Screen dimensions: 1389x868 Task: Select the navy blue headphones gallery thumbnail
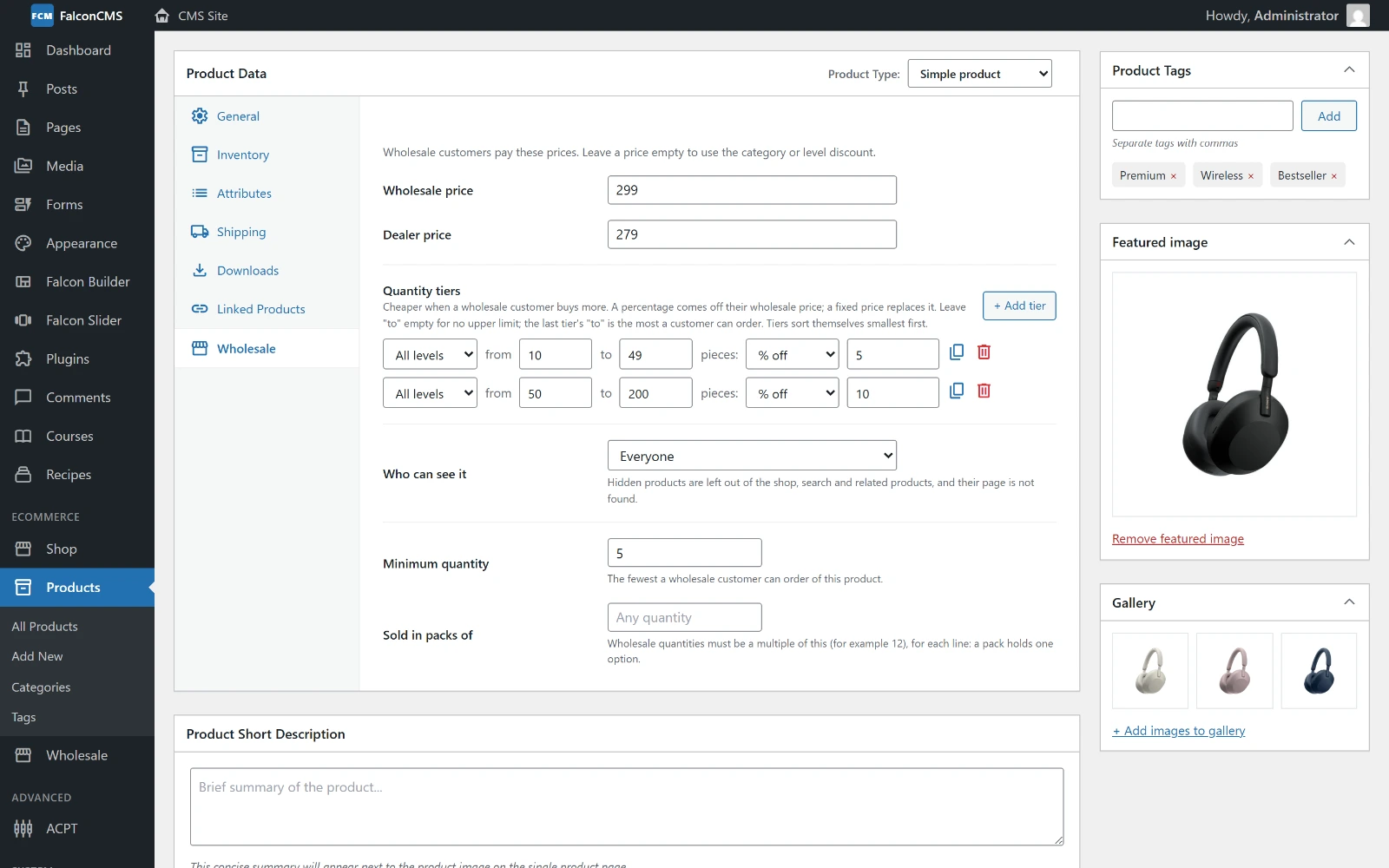tap(1319, 671)
